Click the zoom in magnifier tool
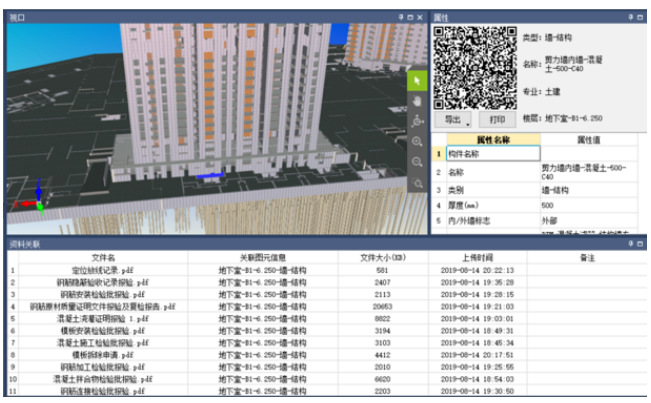 [417, 142]
